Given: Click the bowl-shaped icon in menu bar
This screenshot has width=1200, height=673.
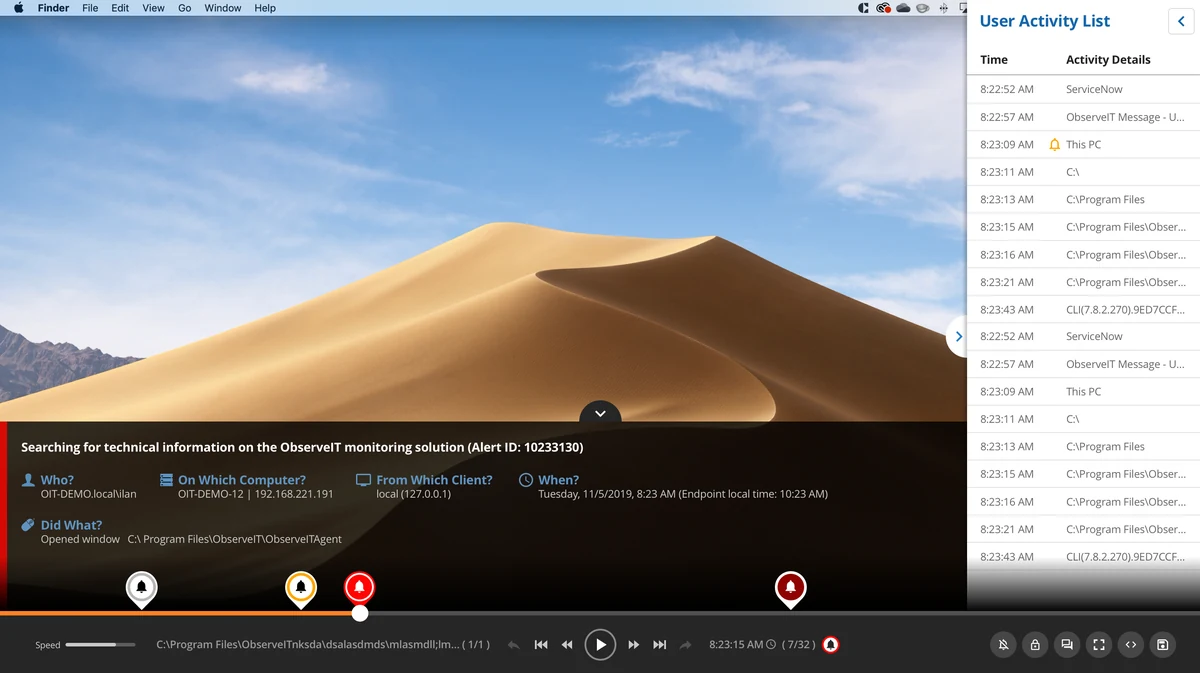Looking at the screenshot, I should pyautogui.click(x=923, y=8).
